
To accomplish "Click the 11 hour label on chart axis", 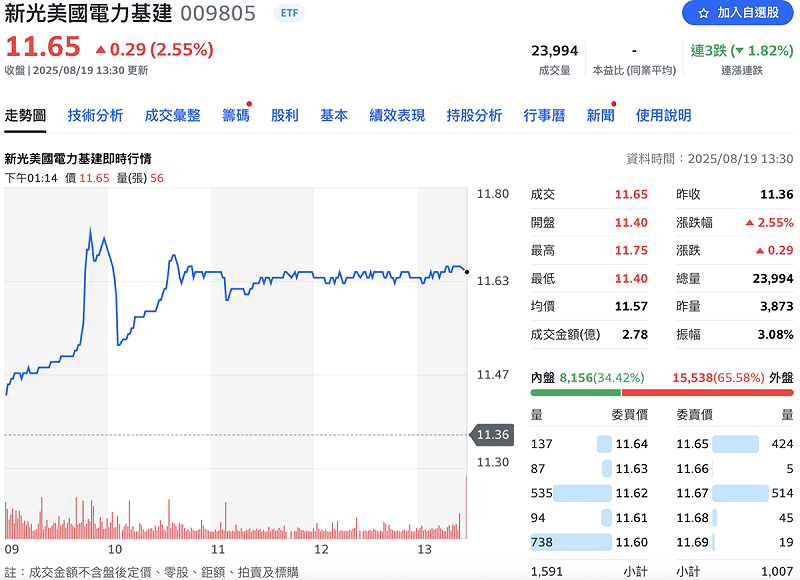I will [218, 549].
